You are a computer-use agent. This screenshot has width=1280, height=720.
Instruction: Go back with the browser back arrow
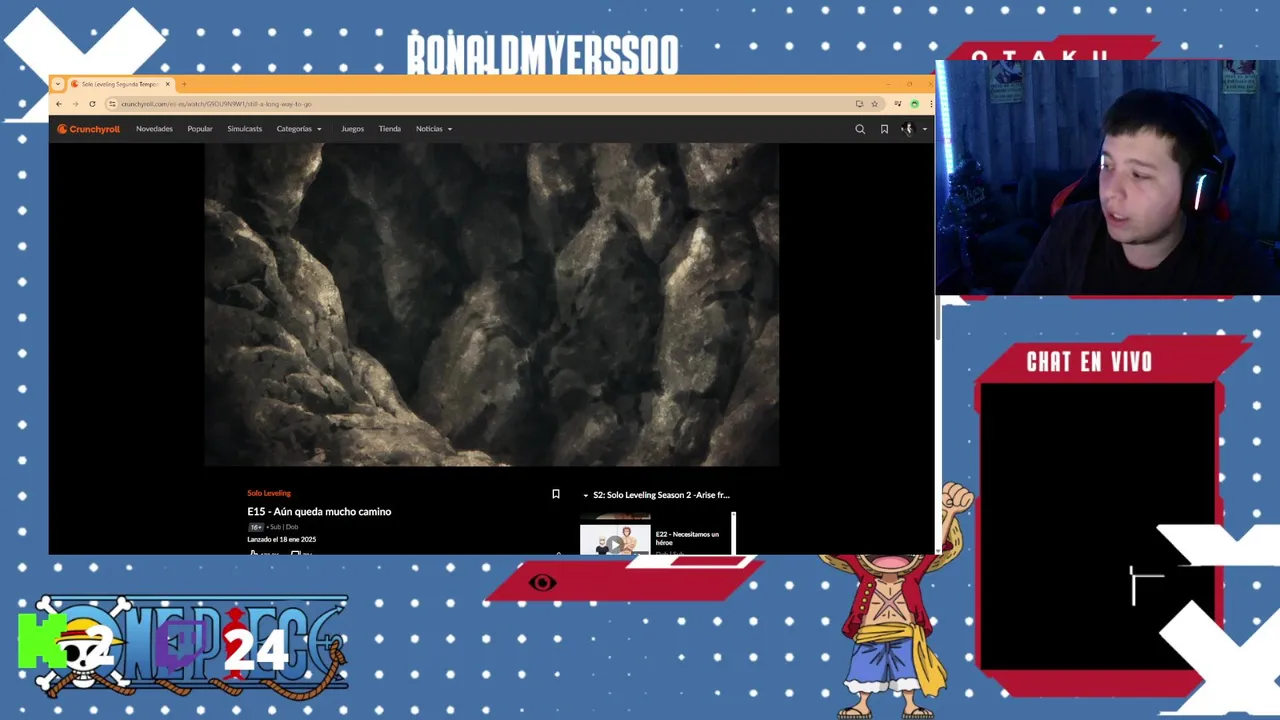(x=59, y=104)
